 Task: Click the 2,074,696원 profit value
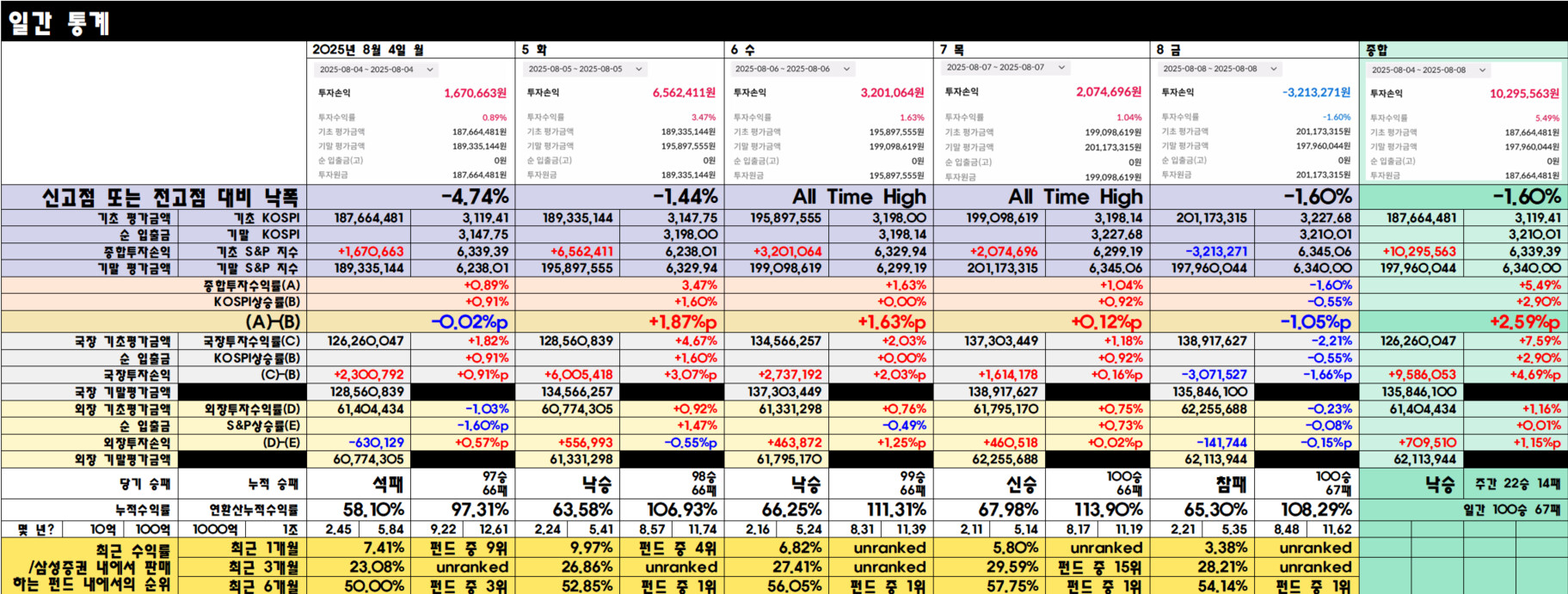(x=1109, y=92)
